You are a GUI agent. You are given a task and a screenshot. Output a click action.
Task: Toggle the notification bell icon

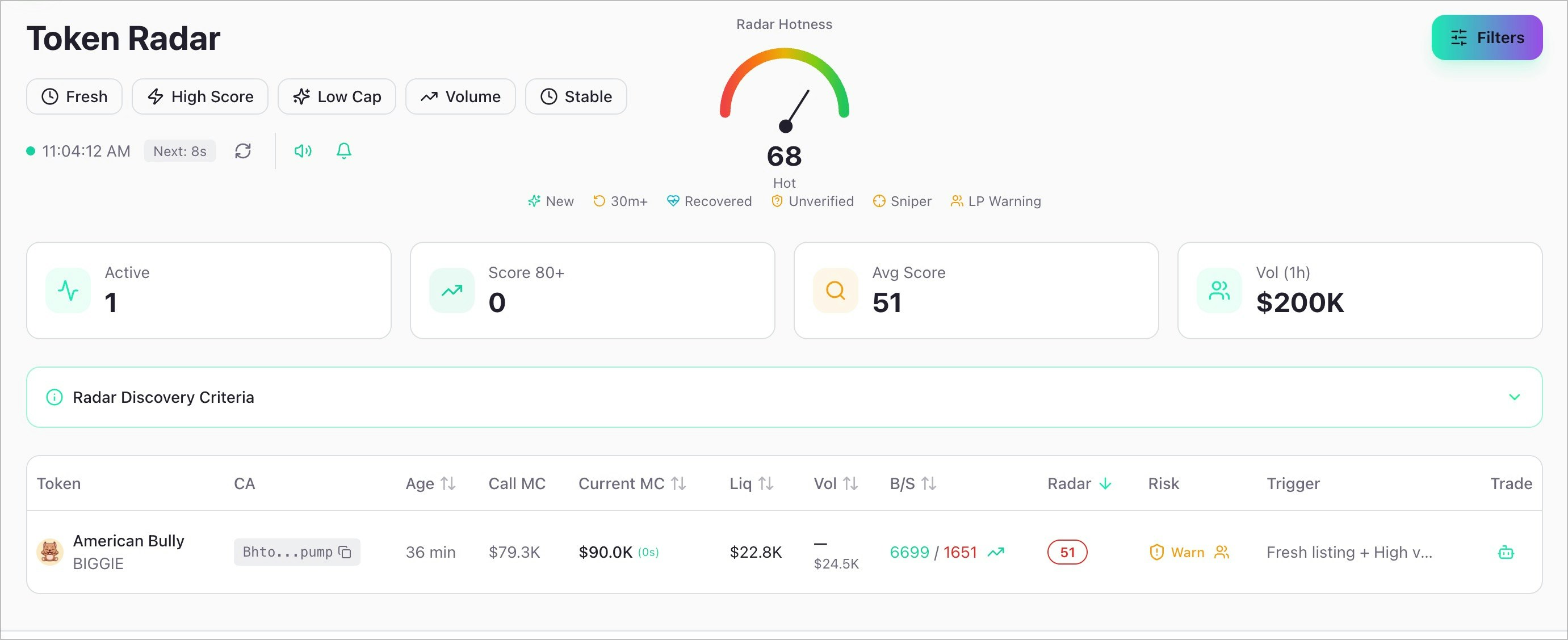coord(344,151)
